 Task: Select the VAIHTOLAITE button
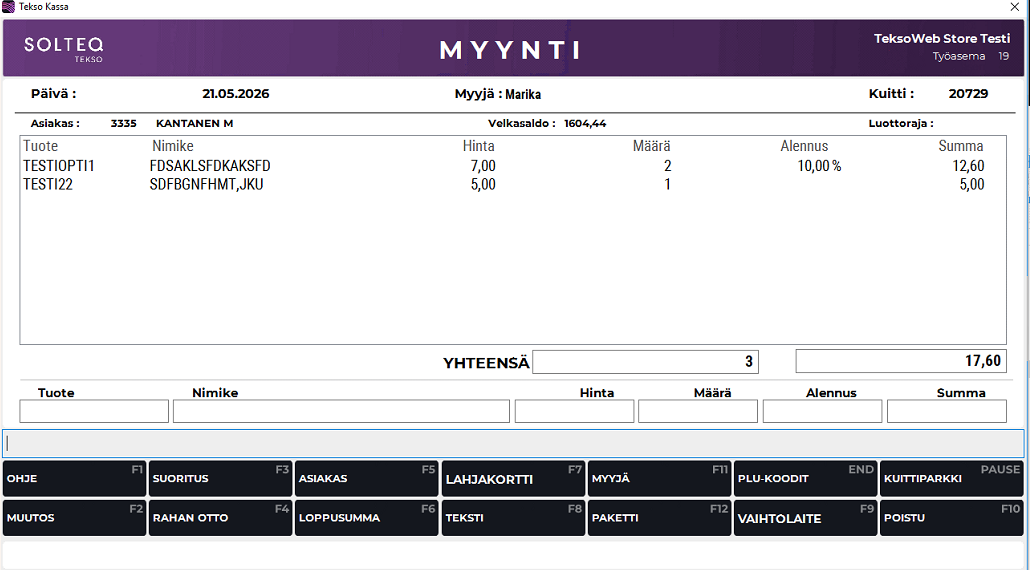tap(805, 518)
